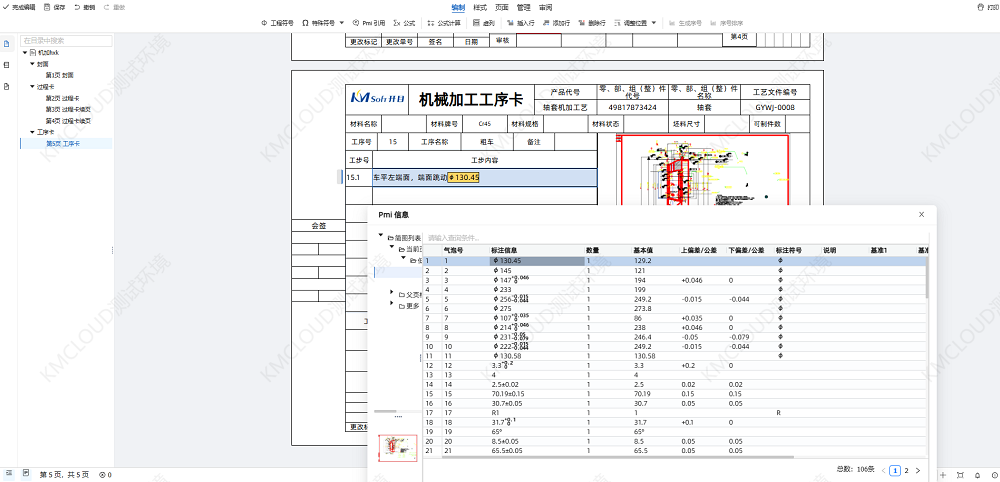The height and width of the screenshot is (482, 1000).
Task: Insert a row with 插入行
Action: [x=520, y=23]
